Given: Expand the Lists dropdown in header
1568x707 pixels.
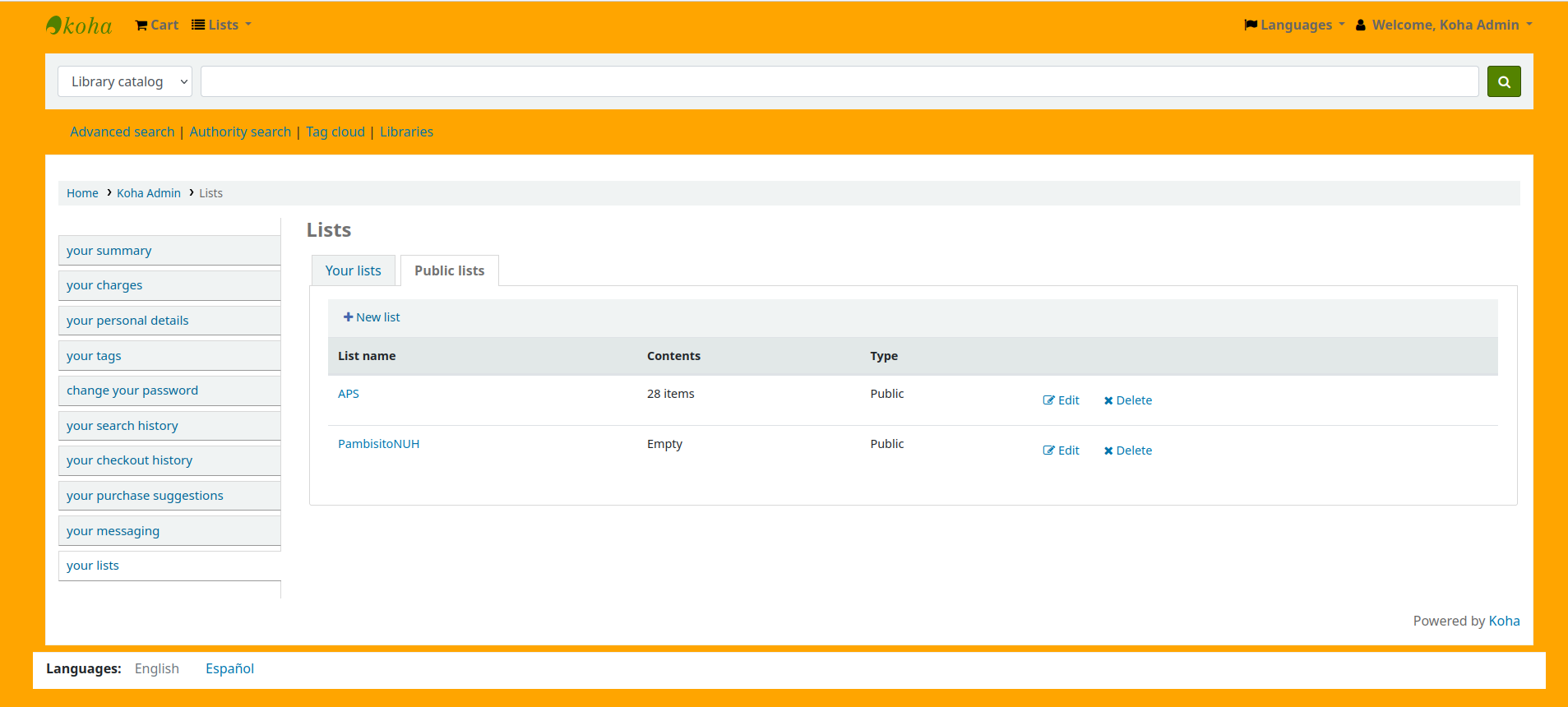Looking at the screenshot, I should pyautogui.click(x=222, y=25).
